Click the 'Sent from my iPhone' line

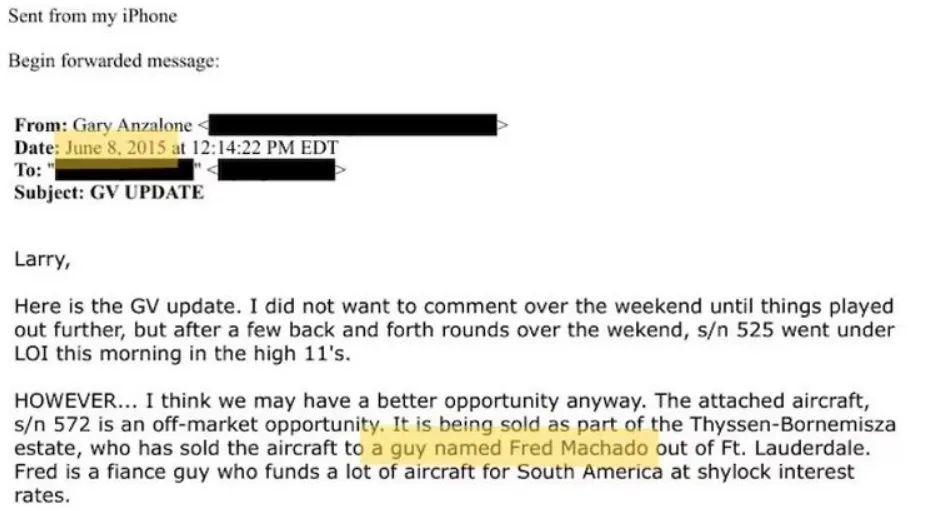(94, 17)
